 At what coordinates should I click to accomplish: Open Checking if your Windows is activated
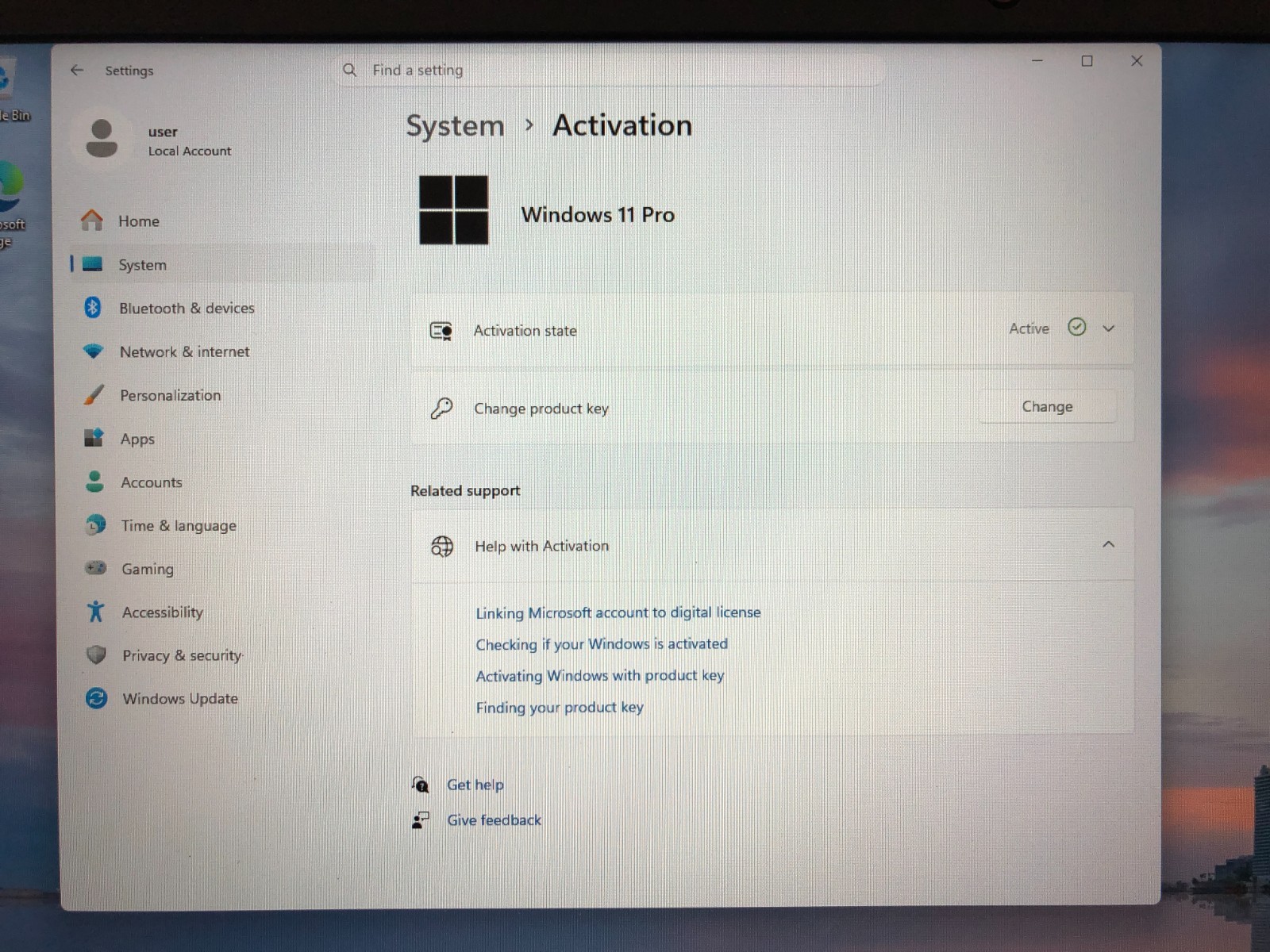(x=602, y=644)
